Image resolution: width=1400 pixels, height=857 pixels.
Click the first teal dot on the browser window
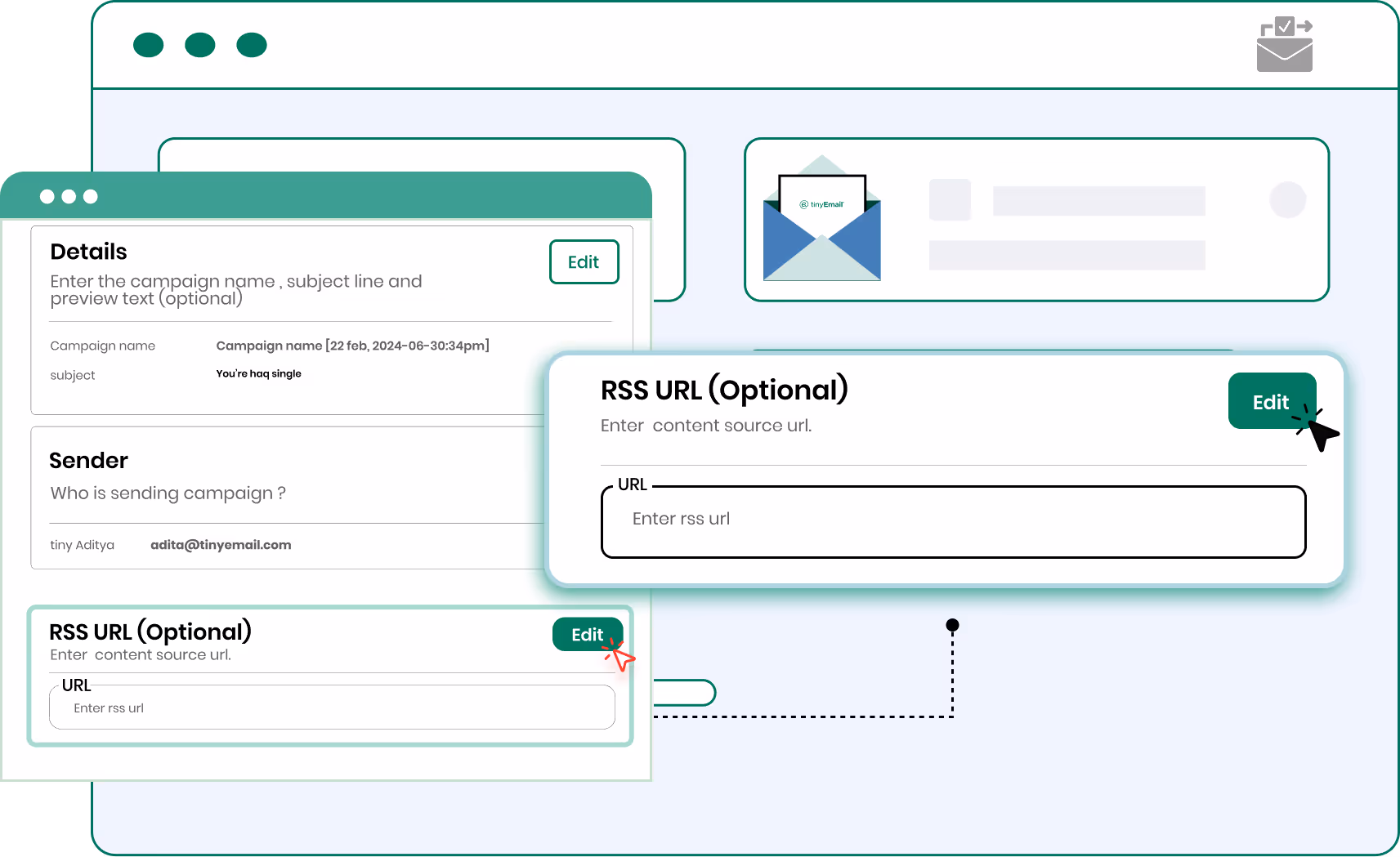click(148, 45)
